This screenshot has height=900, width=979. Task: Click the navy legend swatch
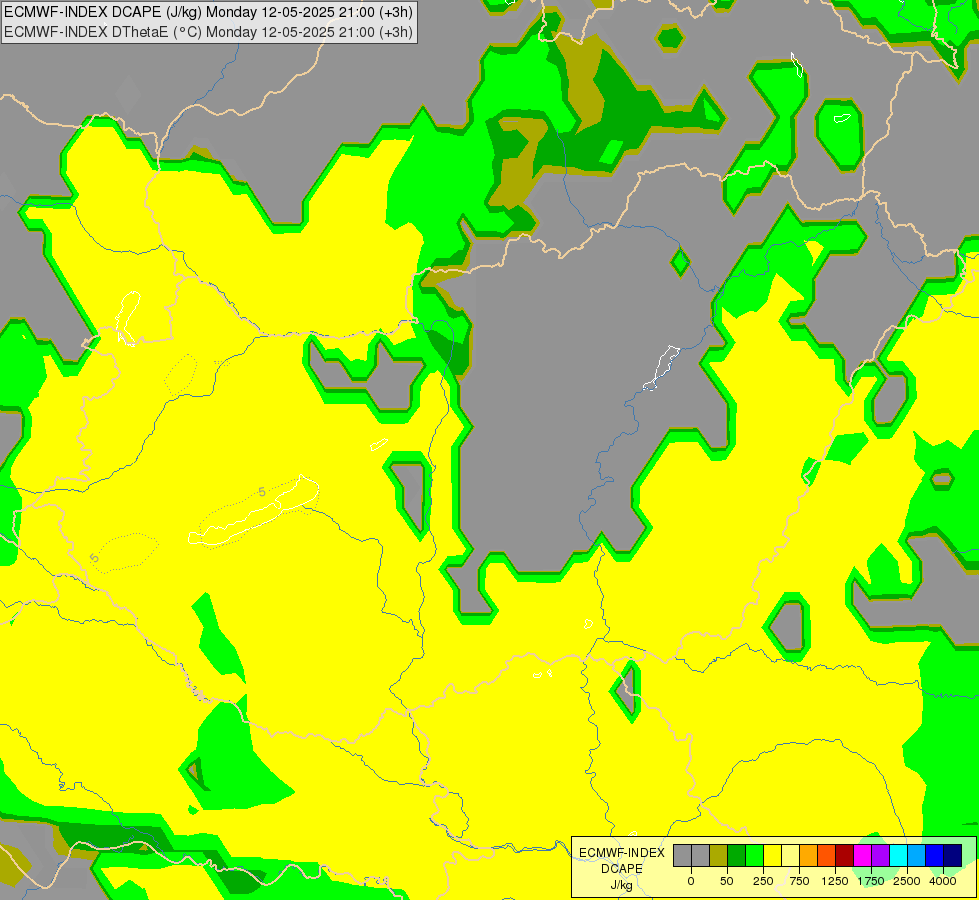[952, 856]
